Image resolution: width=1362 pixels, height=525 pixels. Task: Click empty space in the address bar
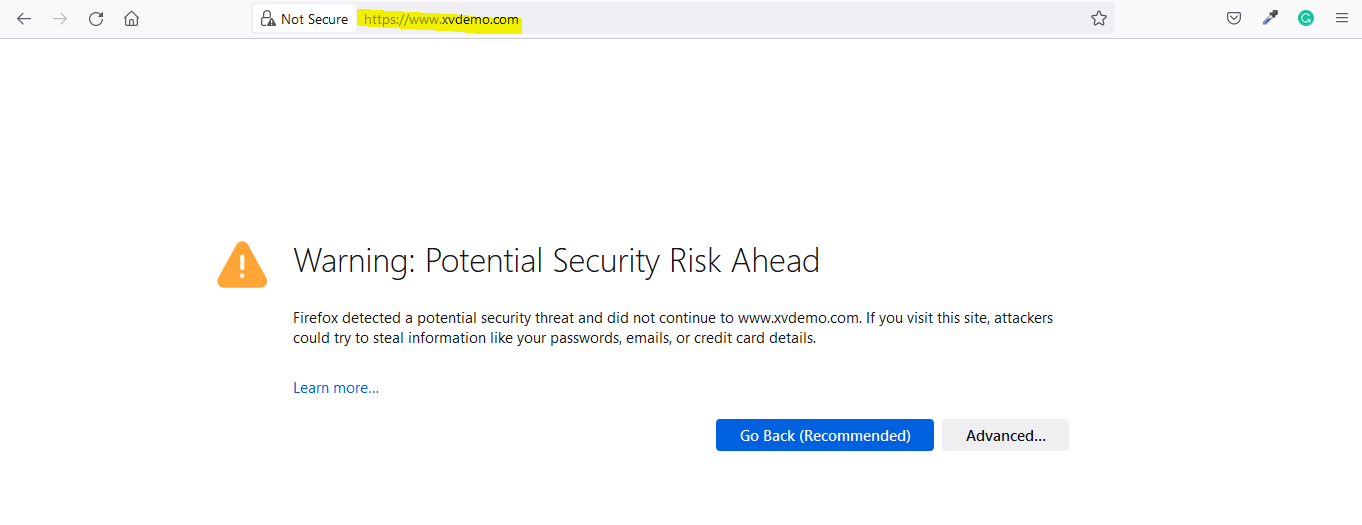coord(800,18)
